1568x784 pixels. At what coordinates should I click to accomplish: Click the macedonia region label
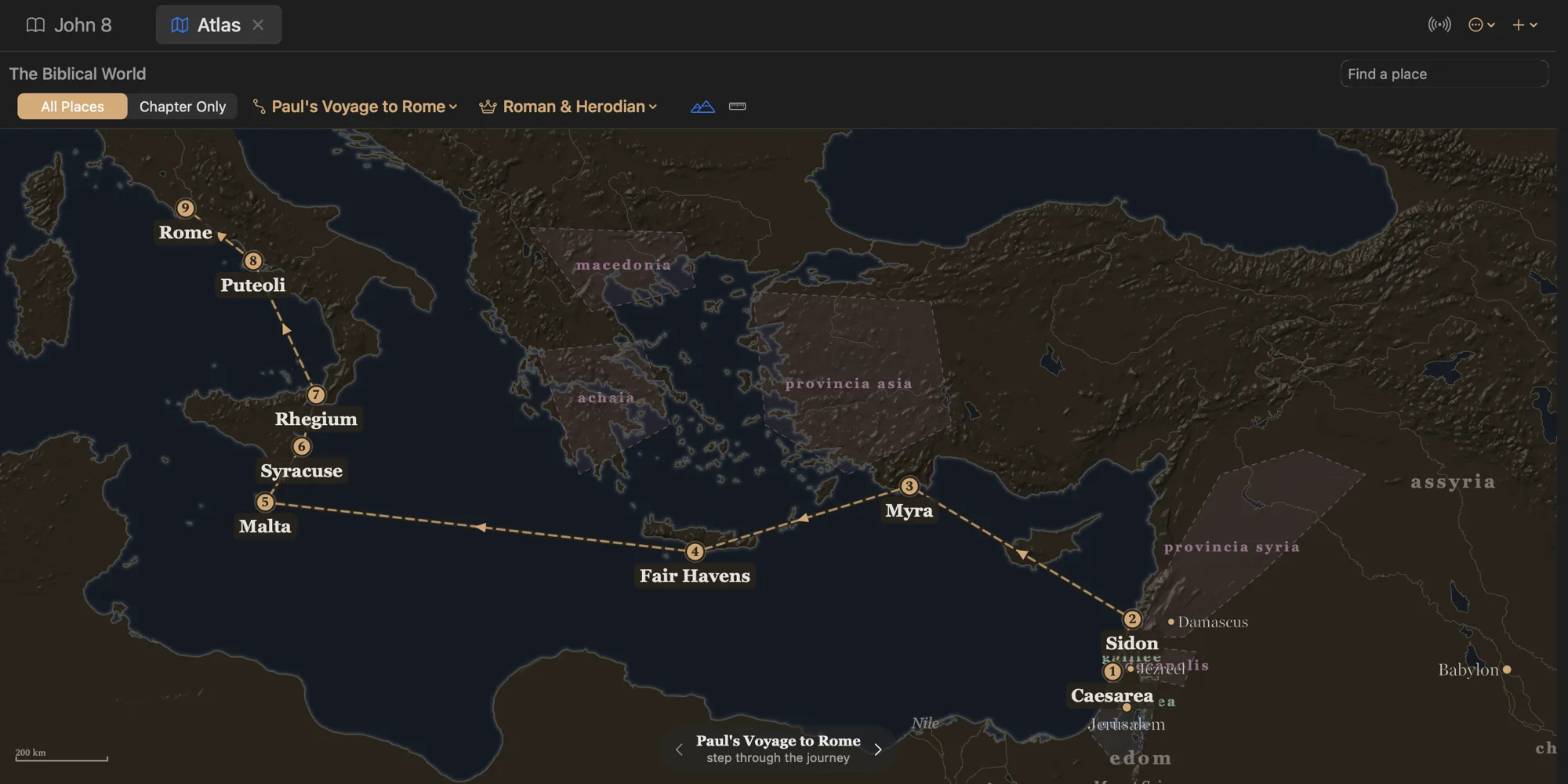624,265
